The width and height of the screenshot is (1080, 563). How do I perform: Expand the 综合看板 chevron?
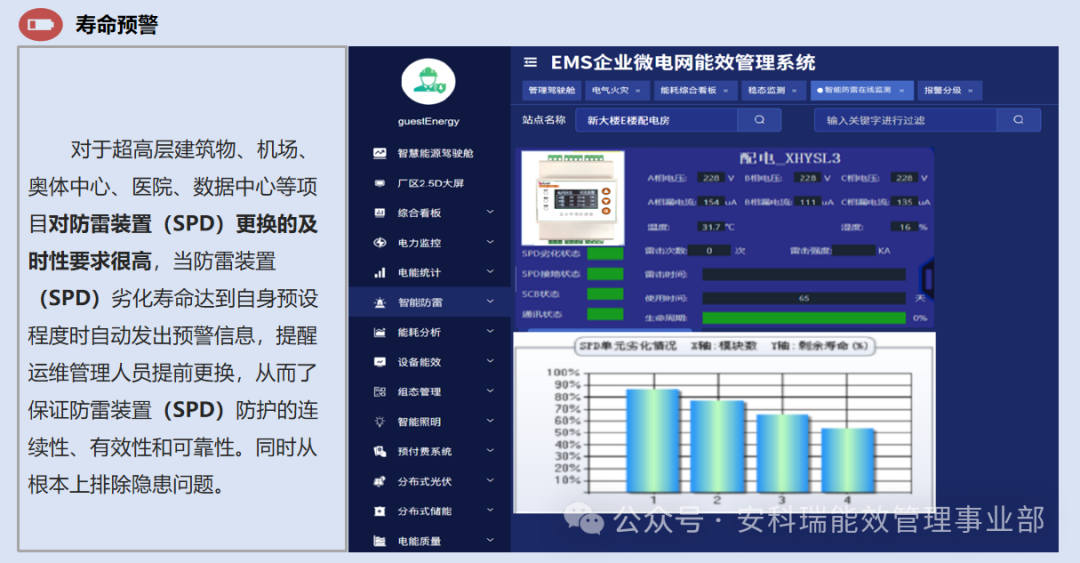(490, 212)
